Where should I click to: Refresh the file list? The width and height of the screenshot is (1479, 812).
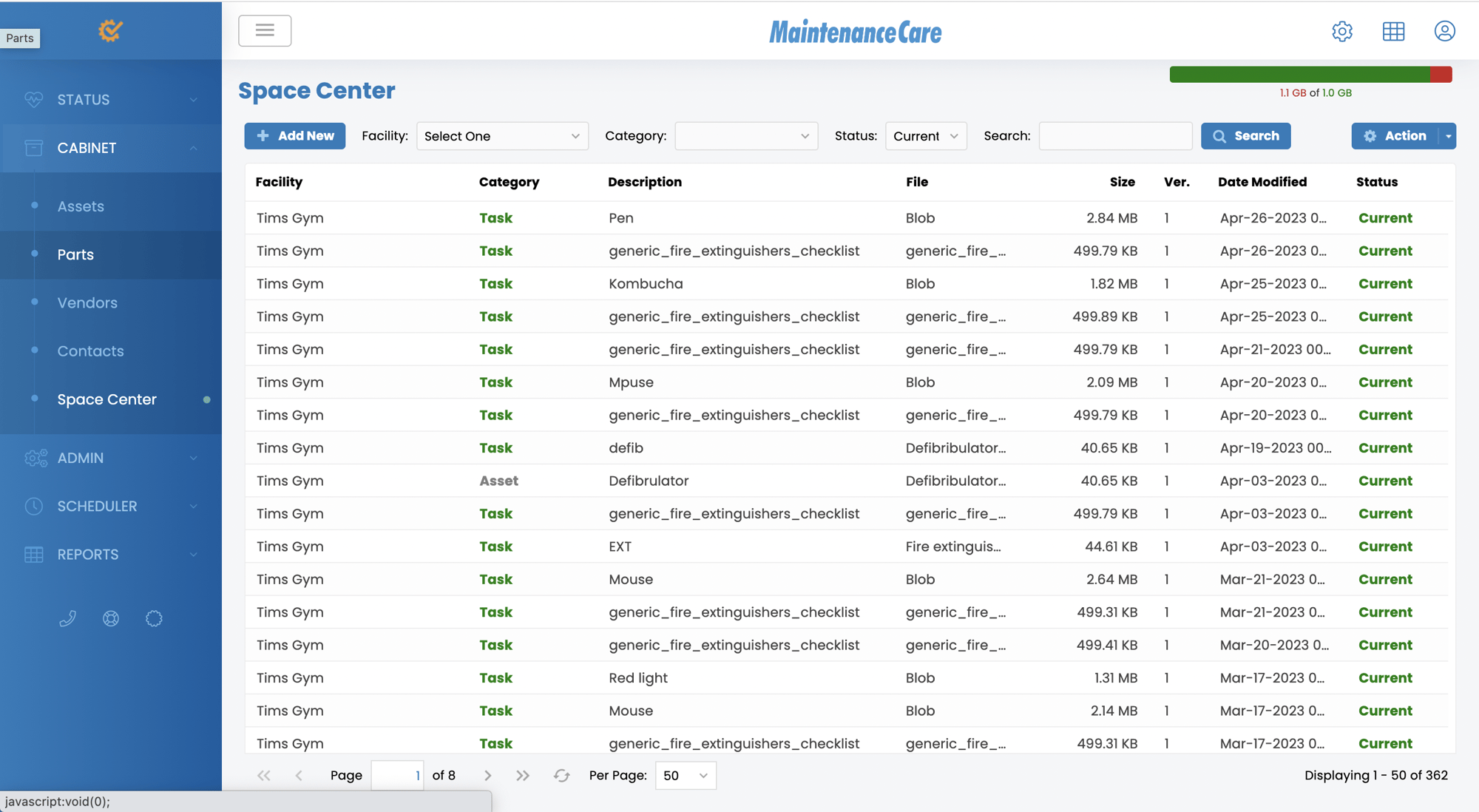[x=561, y=775]
